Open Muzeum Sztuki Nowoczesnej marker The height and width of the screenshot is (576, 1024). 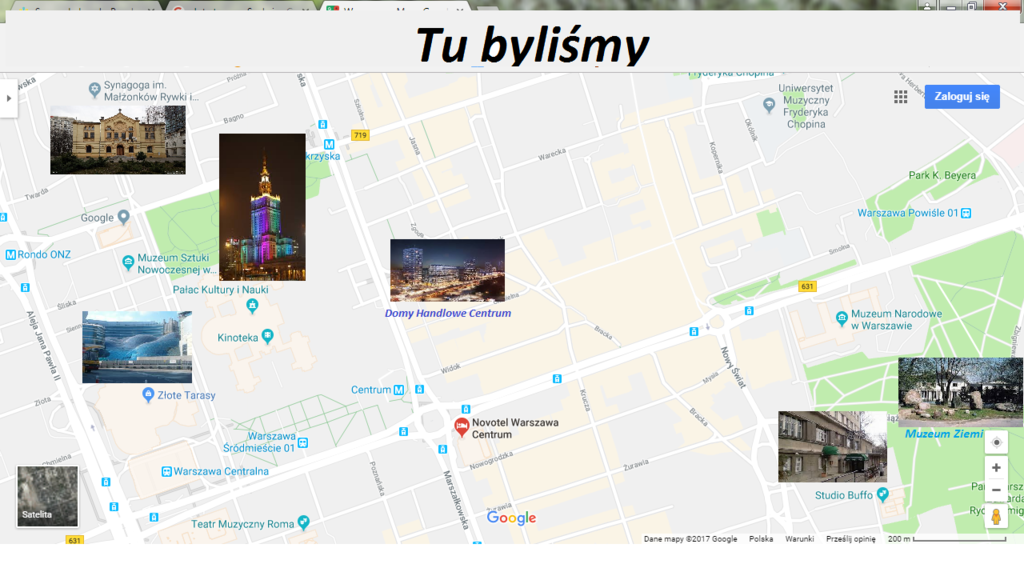[128, 263]
